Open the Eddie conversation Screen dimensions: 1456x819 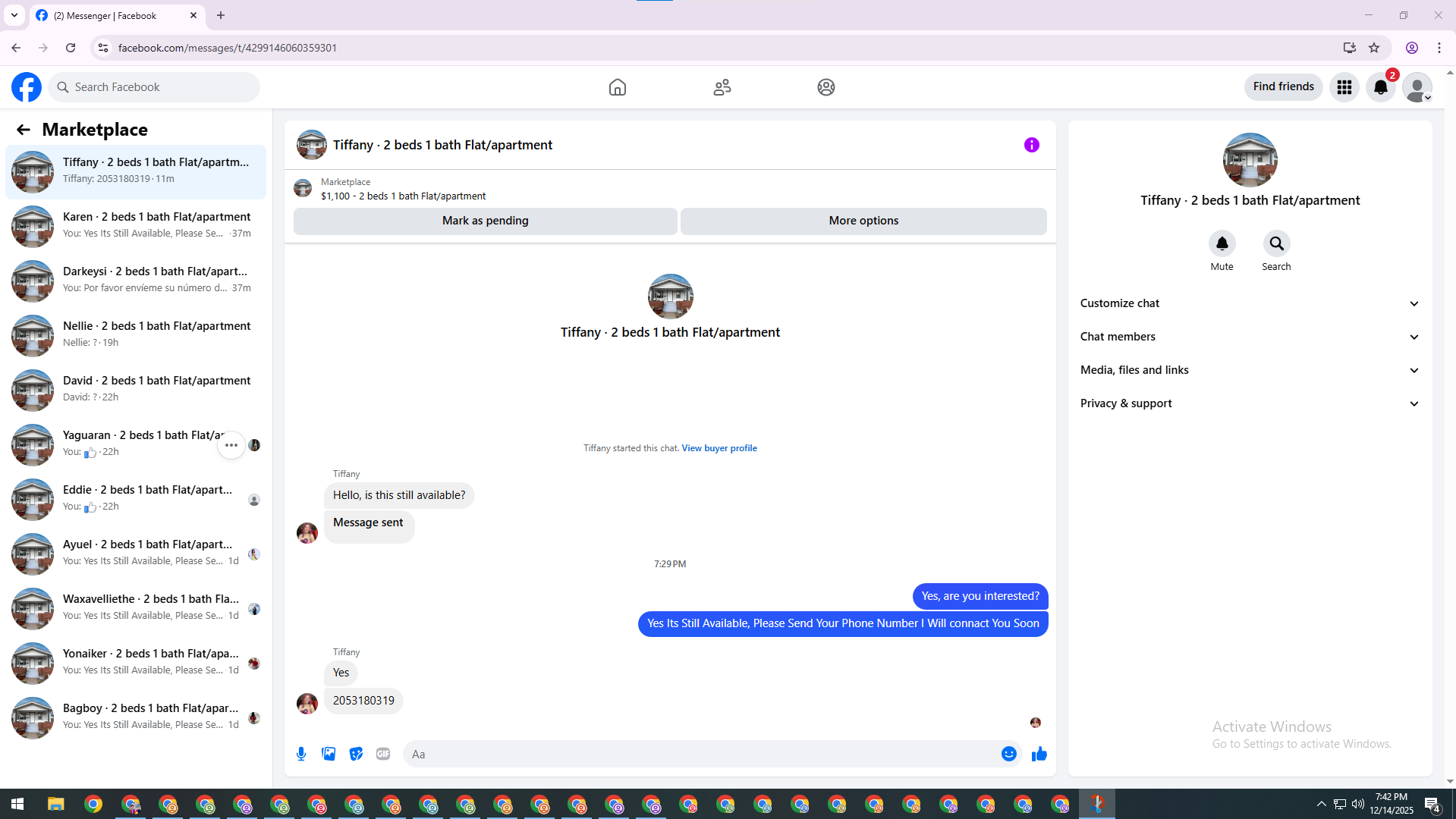pos(136,500)
